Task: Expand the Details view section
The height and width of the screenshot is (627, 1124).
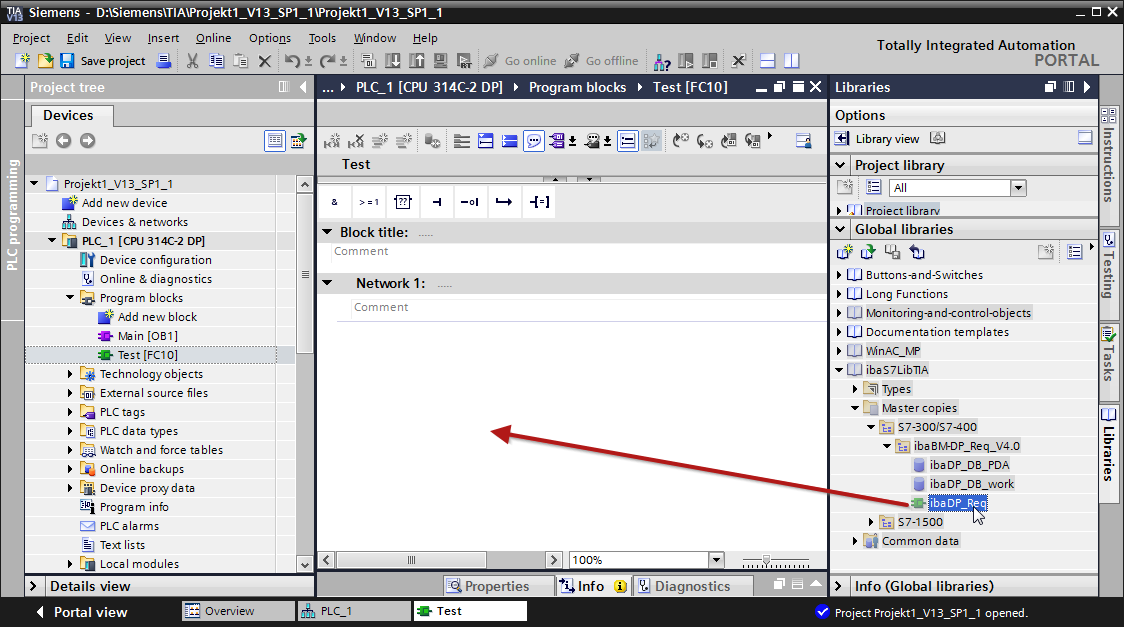Action: pyautogui.click(x=33, y=586)
